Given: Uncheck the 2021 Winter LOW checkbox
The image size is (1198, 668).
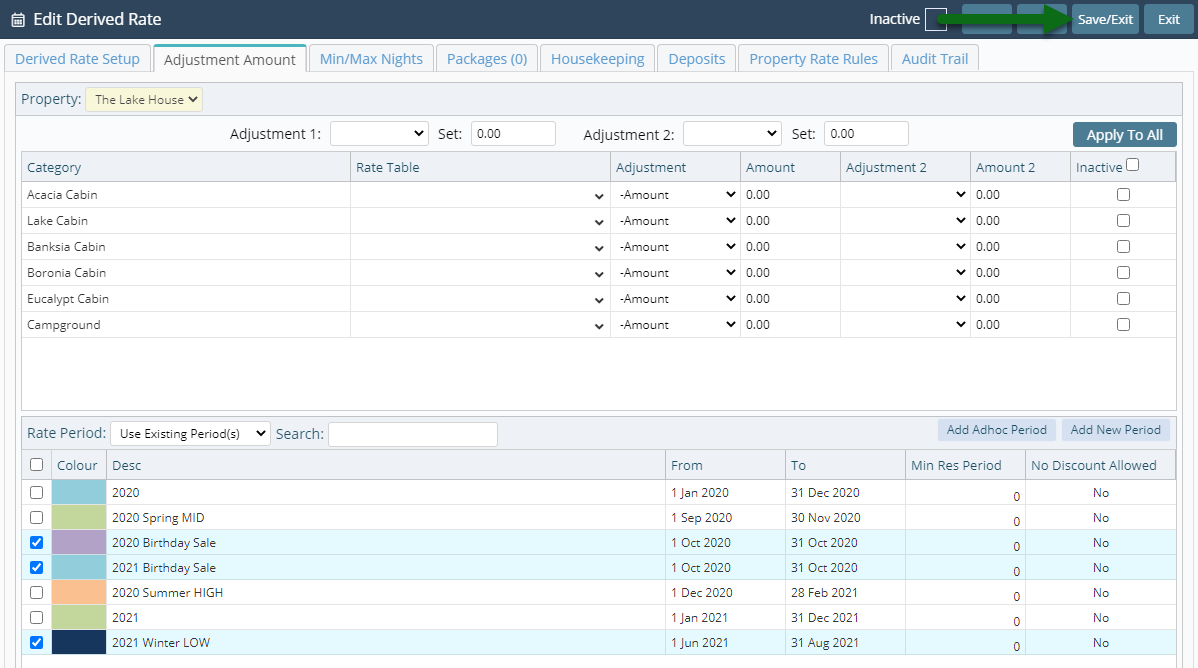Looking at the screenshot, I should pos(36,643).
